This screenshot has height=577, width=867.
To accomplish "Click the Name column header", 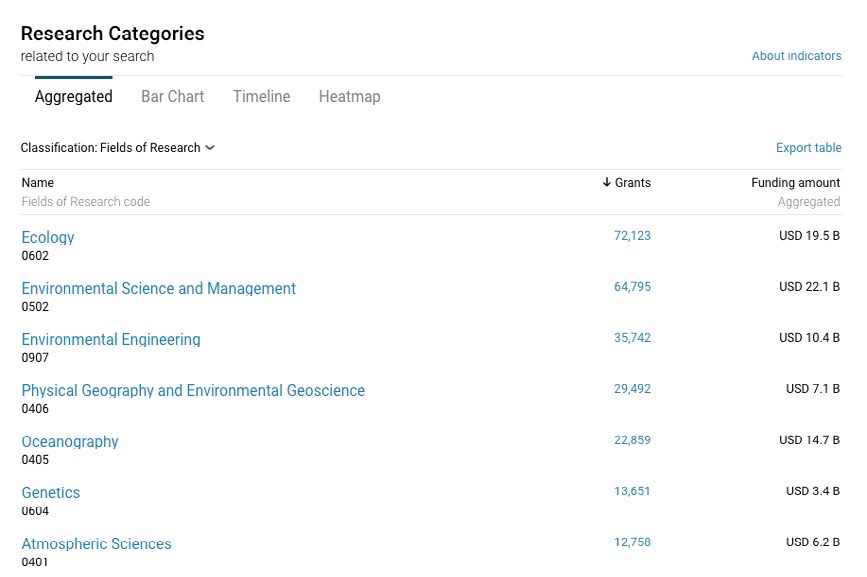I will coord(38,183).
